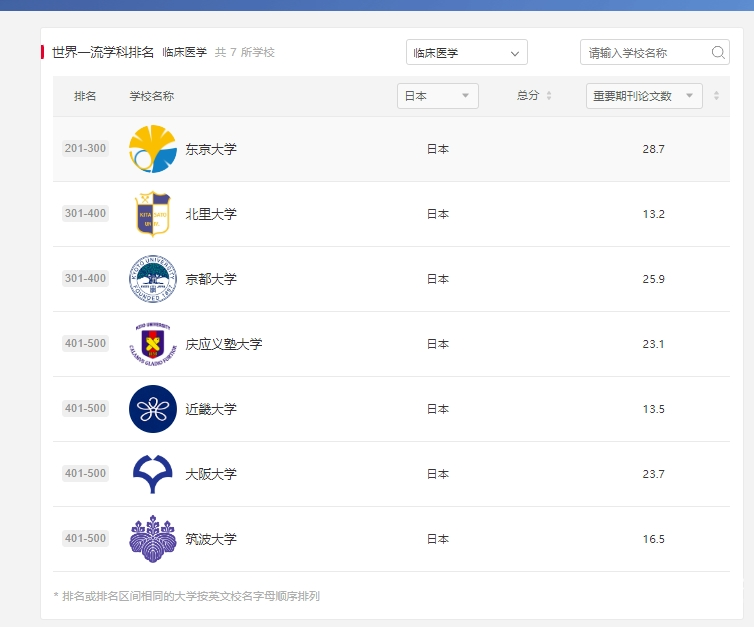Open the 重要期刊论文数 indicator dropdown

644,96
